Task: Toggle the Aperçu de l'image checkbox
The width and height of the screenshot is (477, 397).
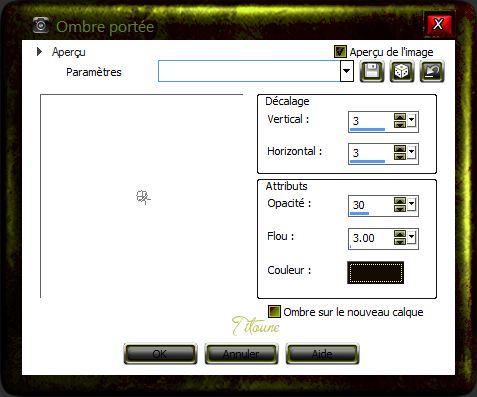Action: coord(340,52)
